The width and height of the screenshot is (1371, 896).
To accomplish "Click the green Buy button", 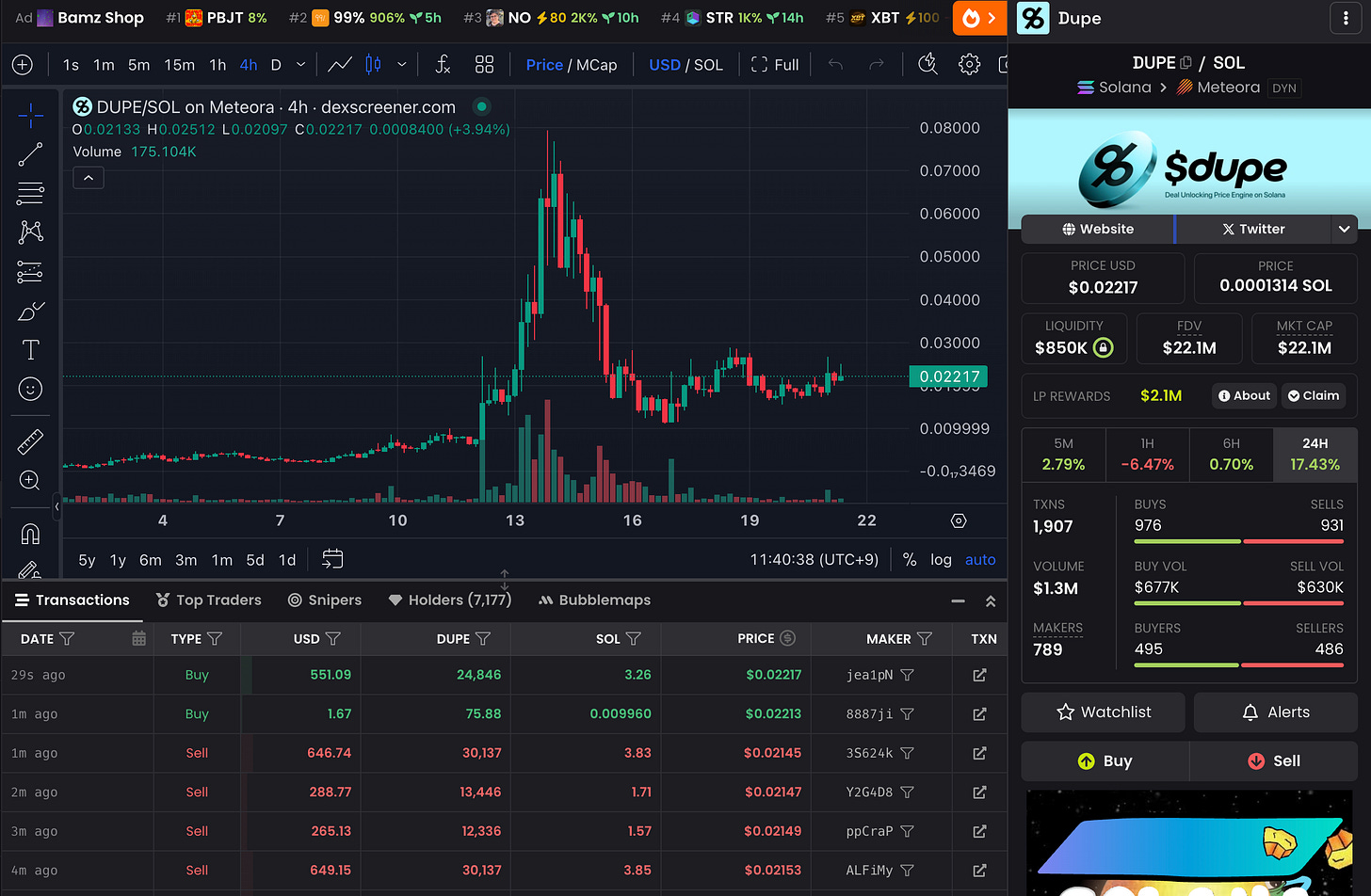I will click(x=1105, y=761).
